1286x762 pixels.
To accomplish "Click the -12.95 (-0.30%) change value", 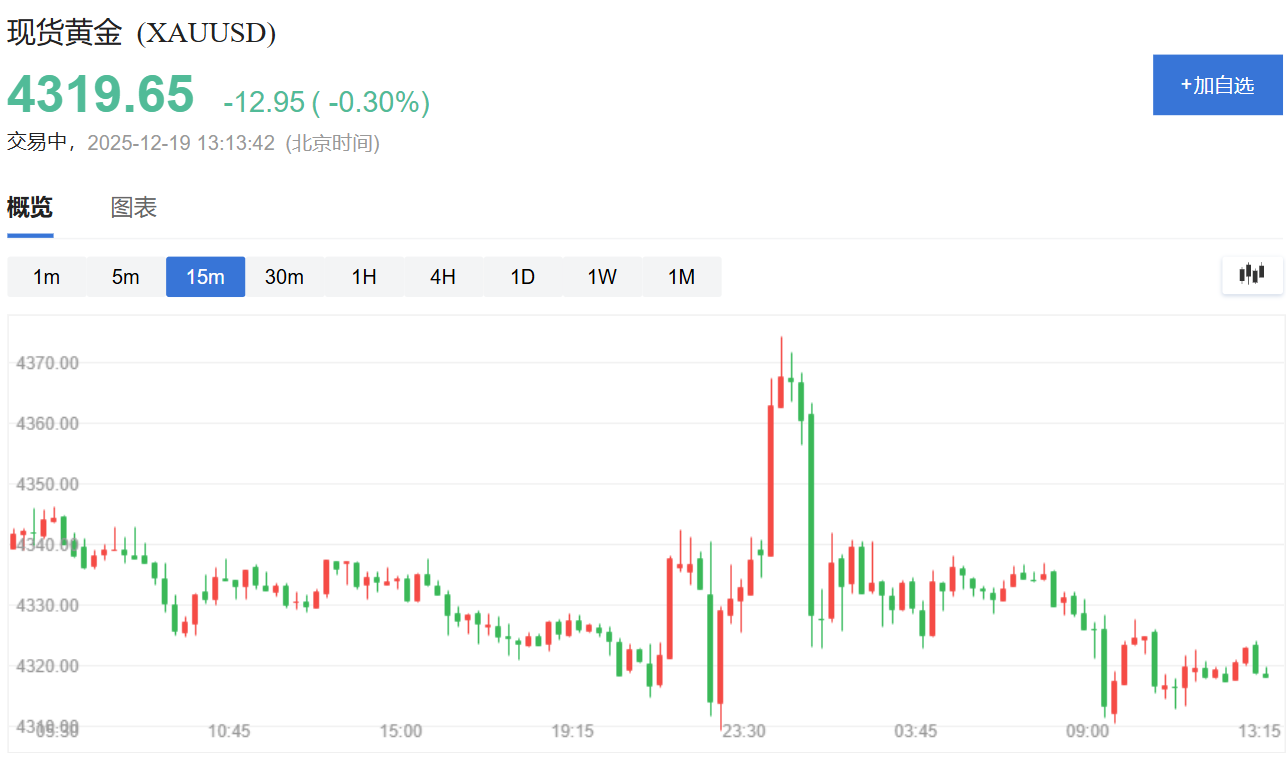I will click(x=327, y=102).
